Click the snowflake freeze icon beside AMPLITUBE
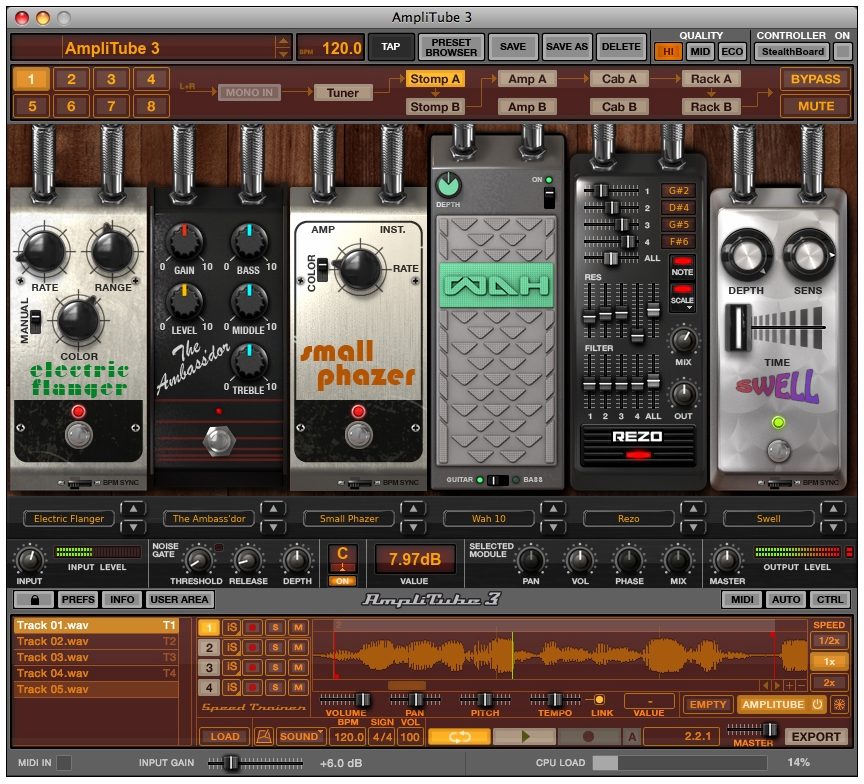This screenshot has width=864, height=784. pos(839,705)
